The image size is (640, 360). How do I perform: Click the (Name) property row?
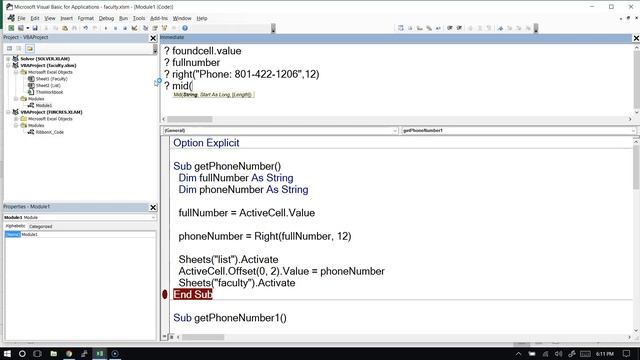(x=80, y=235)
